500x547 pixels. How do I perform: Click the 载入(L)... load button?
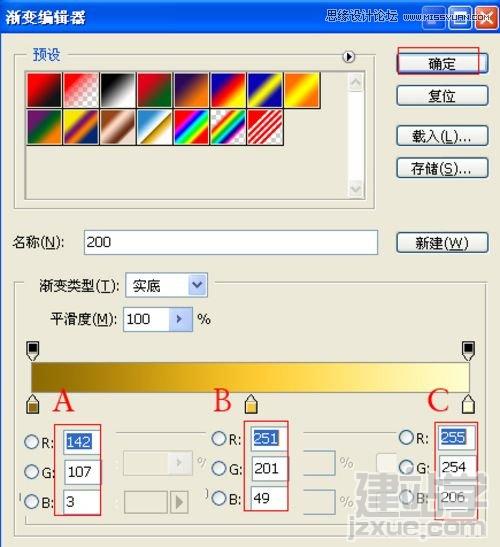[x=442, y=136]
